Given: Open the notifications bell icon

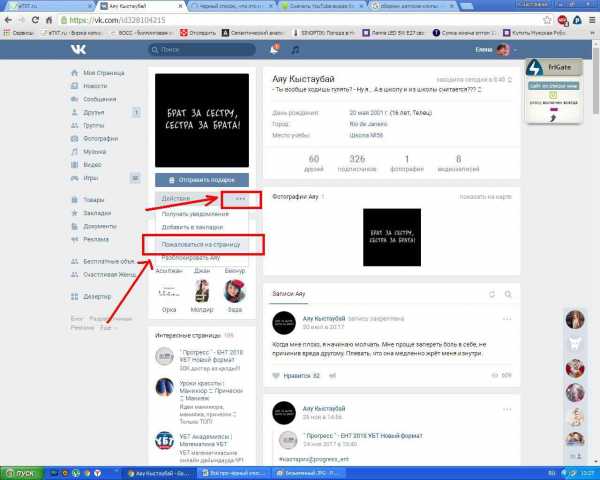Looking at the screenshot, I should click(x=274, y=49).
